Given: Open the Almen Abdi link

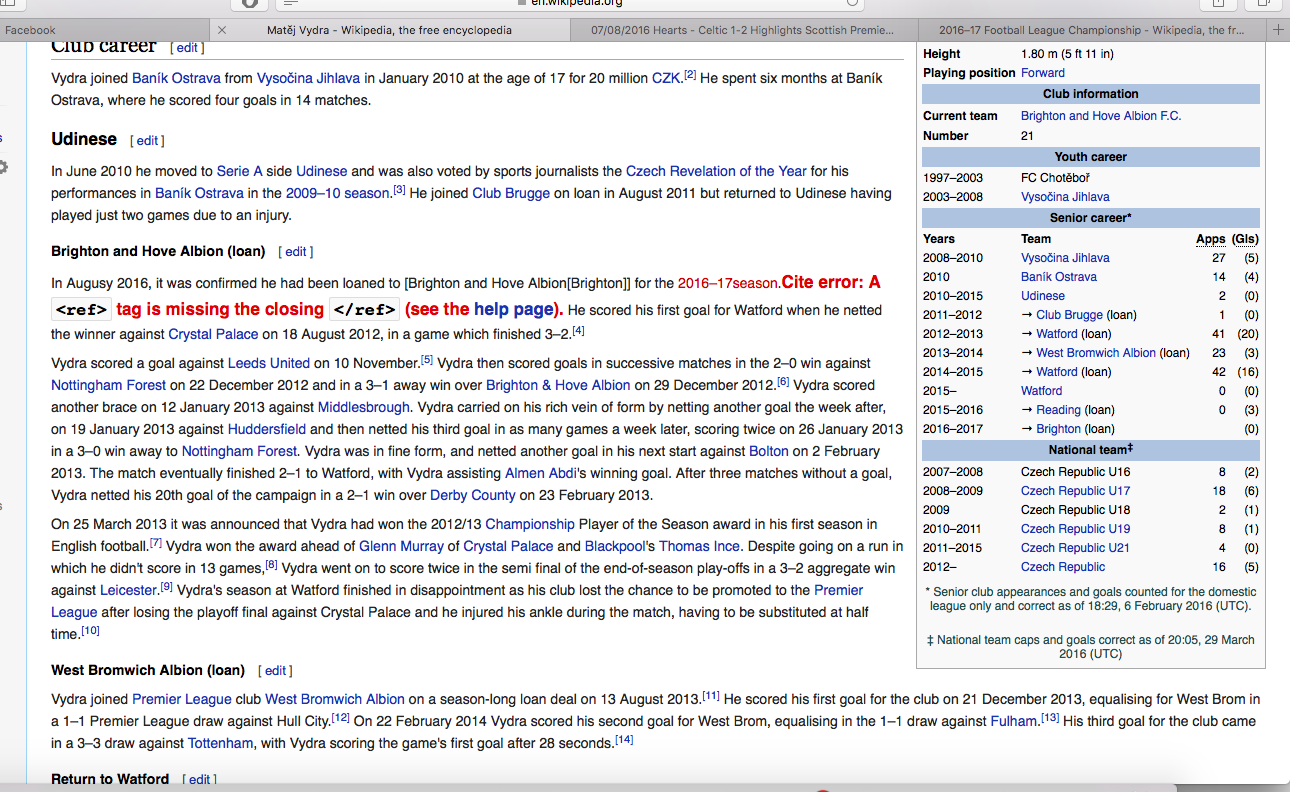Looking at the screenshot, I should coord(539,474).
